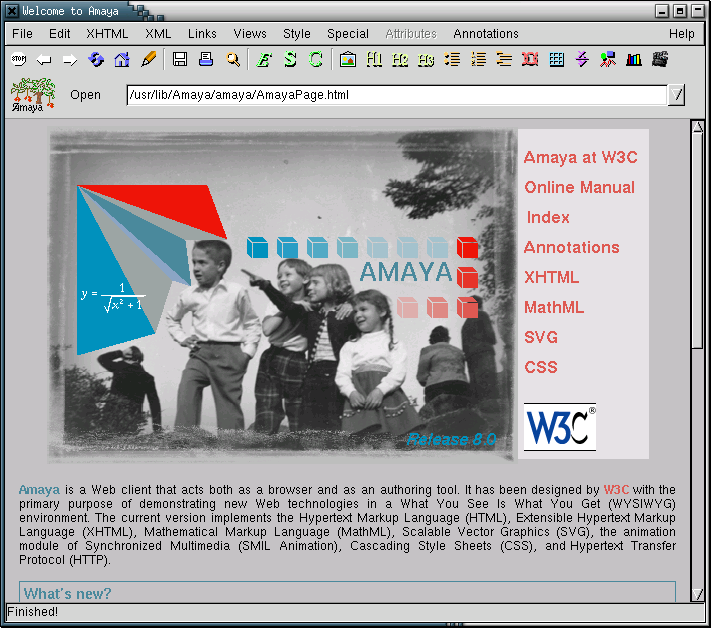Apply Heading 1 style (H1)
Viewport: 711px width, 628px height.
tap(374, 60)
